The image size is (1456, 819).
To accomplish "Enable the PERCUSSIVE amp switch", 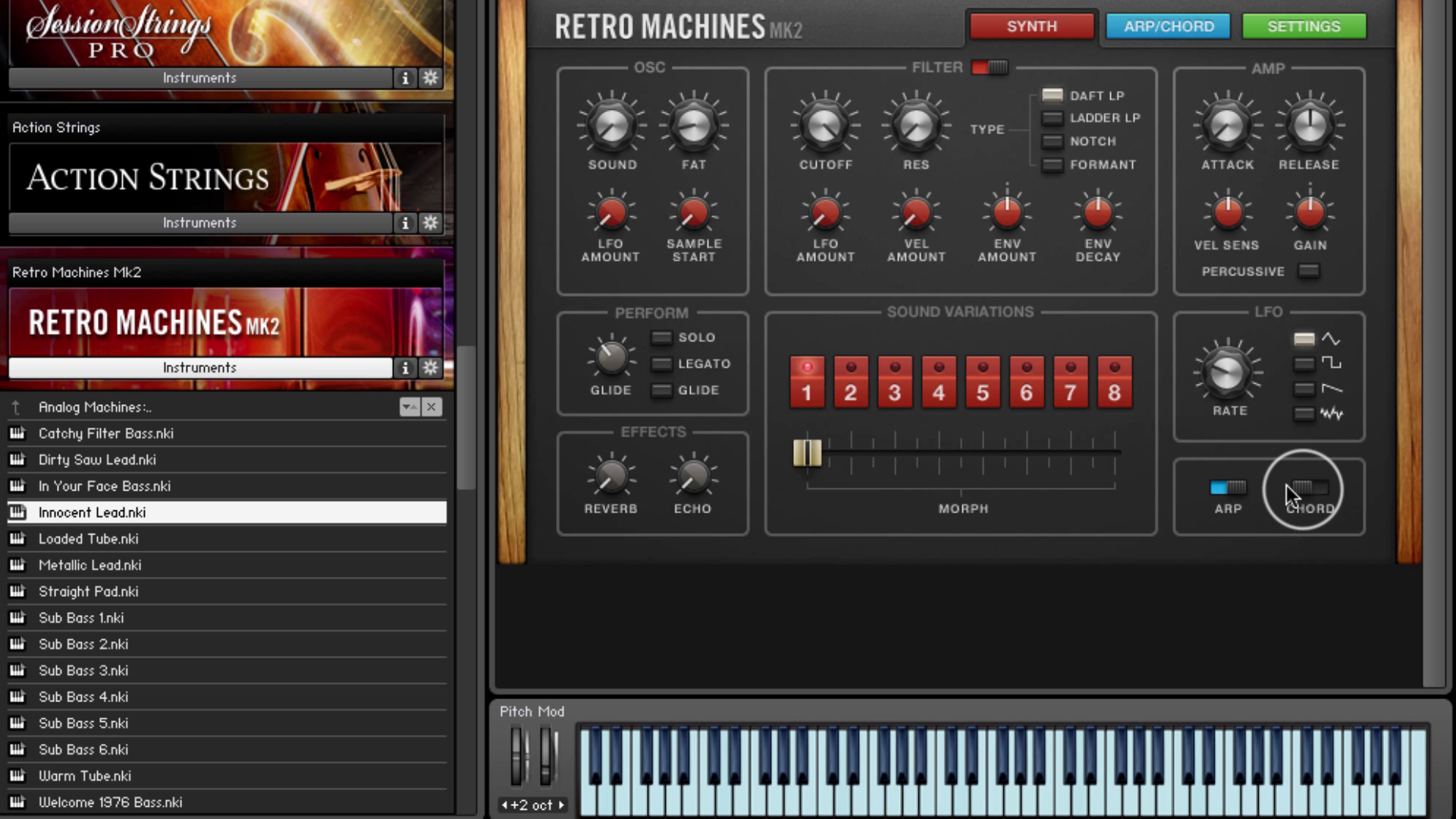I will 1309,271.
